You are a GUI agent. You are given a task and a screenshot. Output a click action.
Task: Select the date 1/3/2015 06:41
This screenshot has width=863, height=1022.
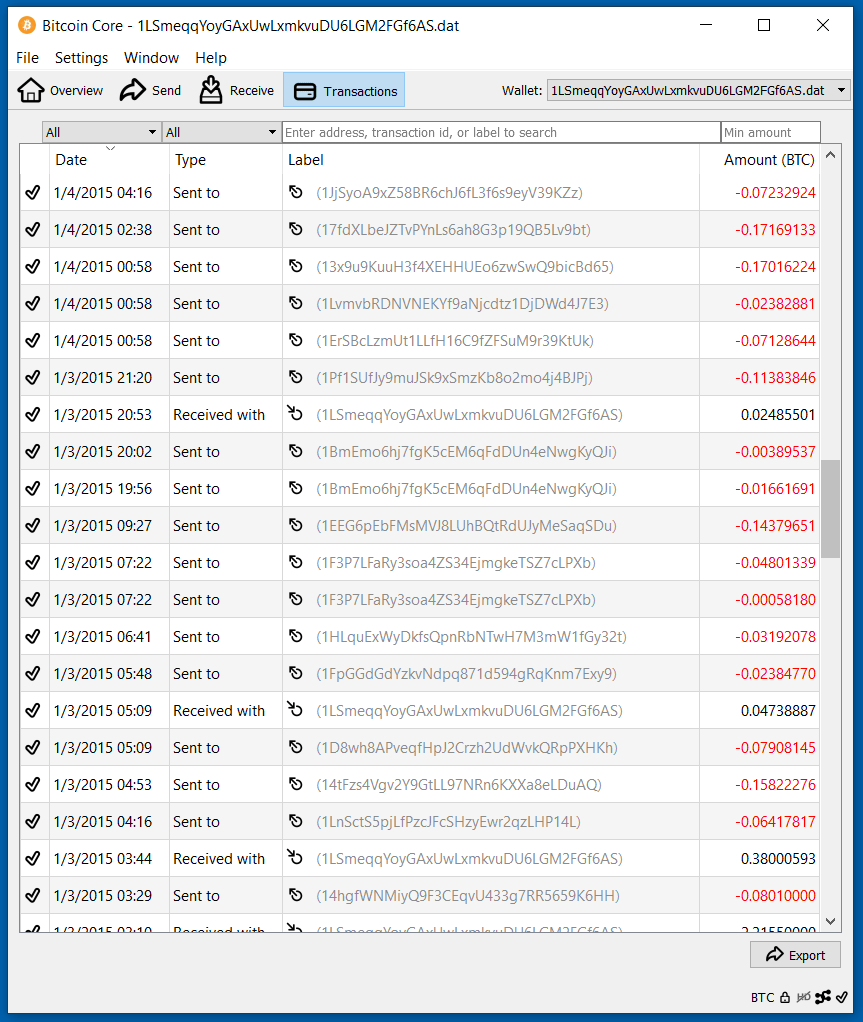(102, 637)
